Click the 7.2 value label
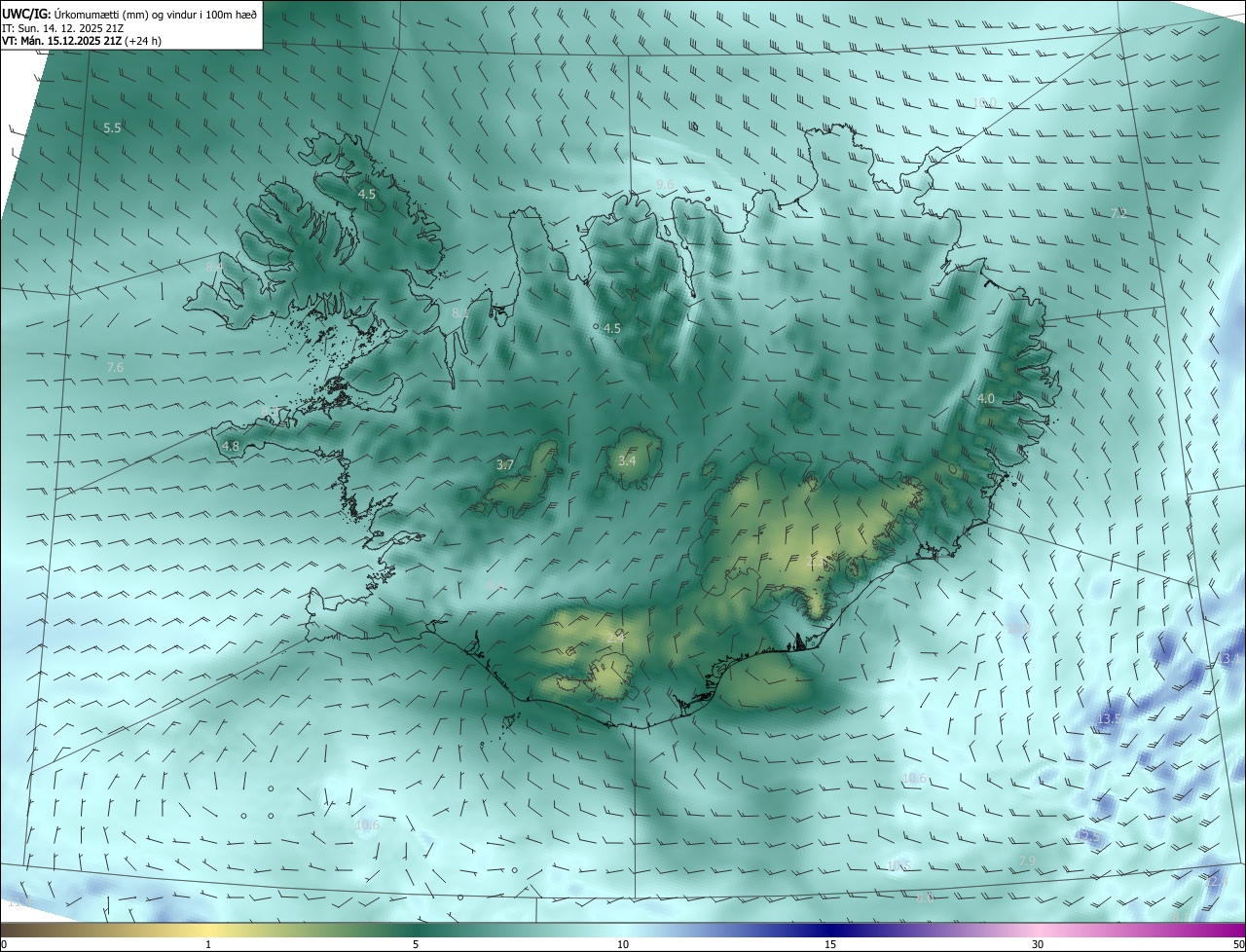The image size is (1246, 952). (1118, 213)
